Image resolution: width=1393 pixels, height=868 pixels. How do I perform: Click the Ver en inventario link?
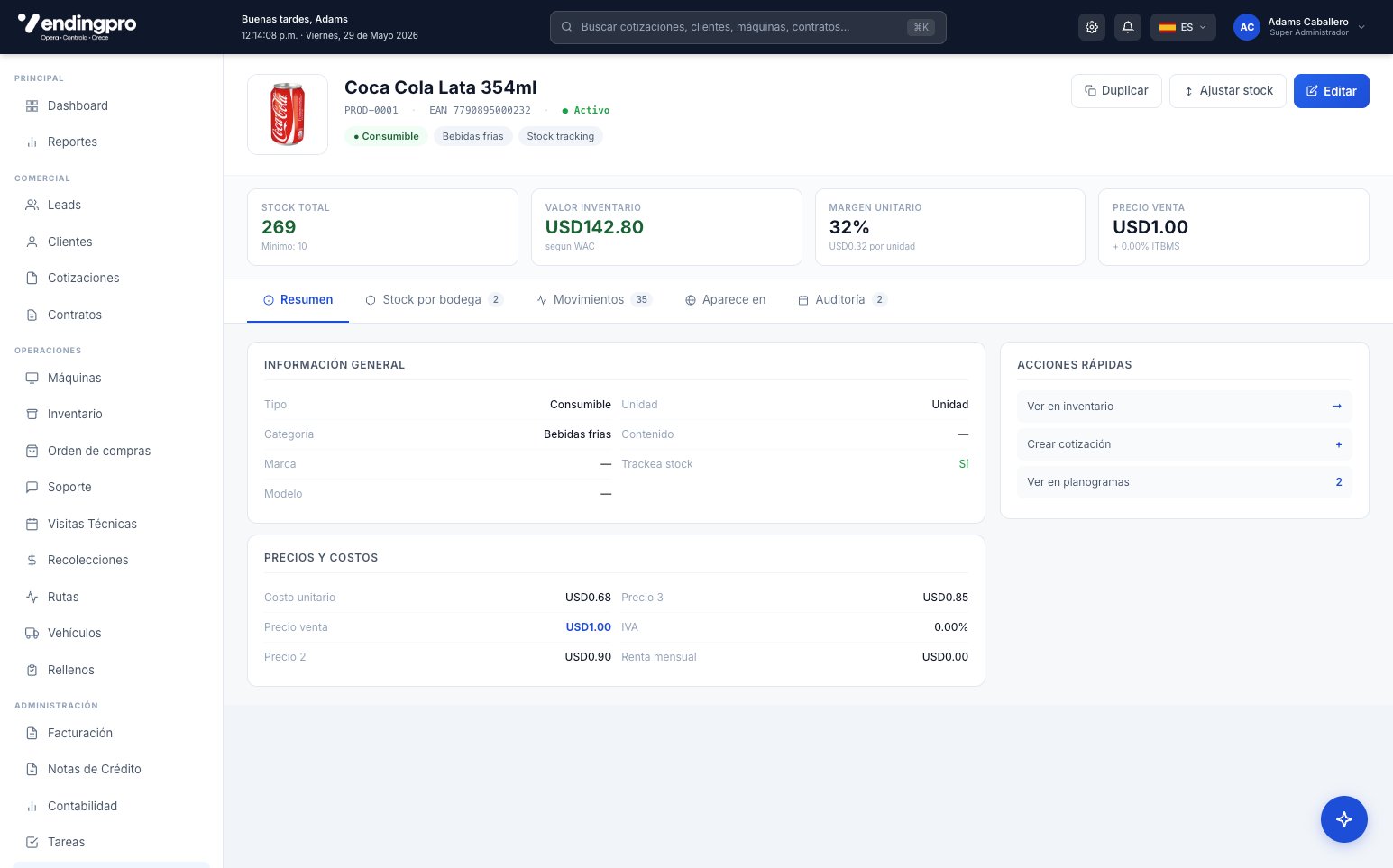(1184, 407)
